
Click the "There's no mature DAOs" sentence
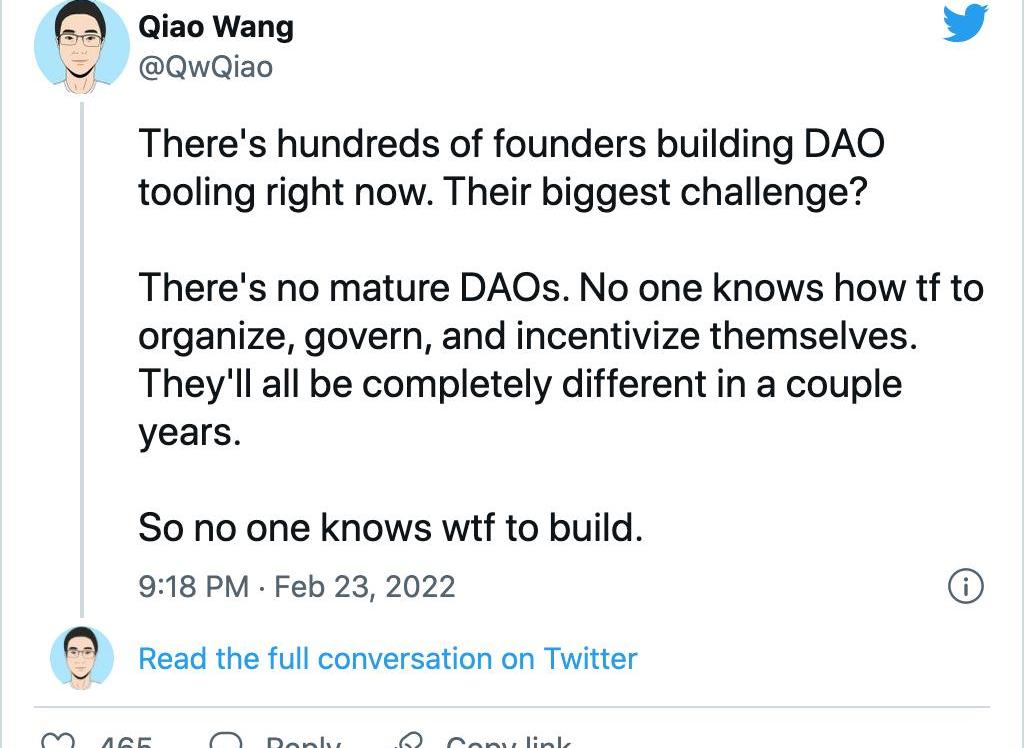click(354, 290)
